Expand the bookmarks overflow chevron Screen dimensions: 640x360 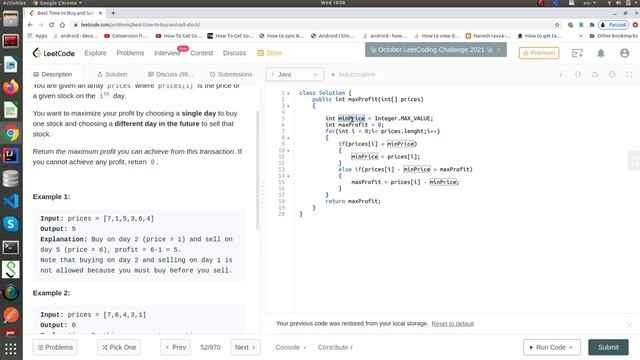point(580,36)
